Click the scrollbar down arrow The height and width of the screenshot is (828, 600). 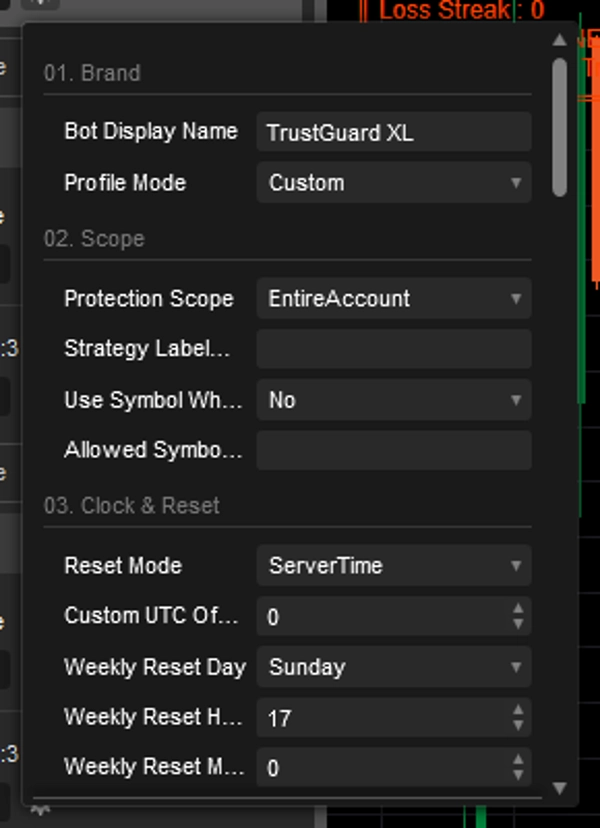point(559,788)
